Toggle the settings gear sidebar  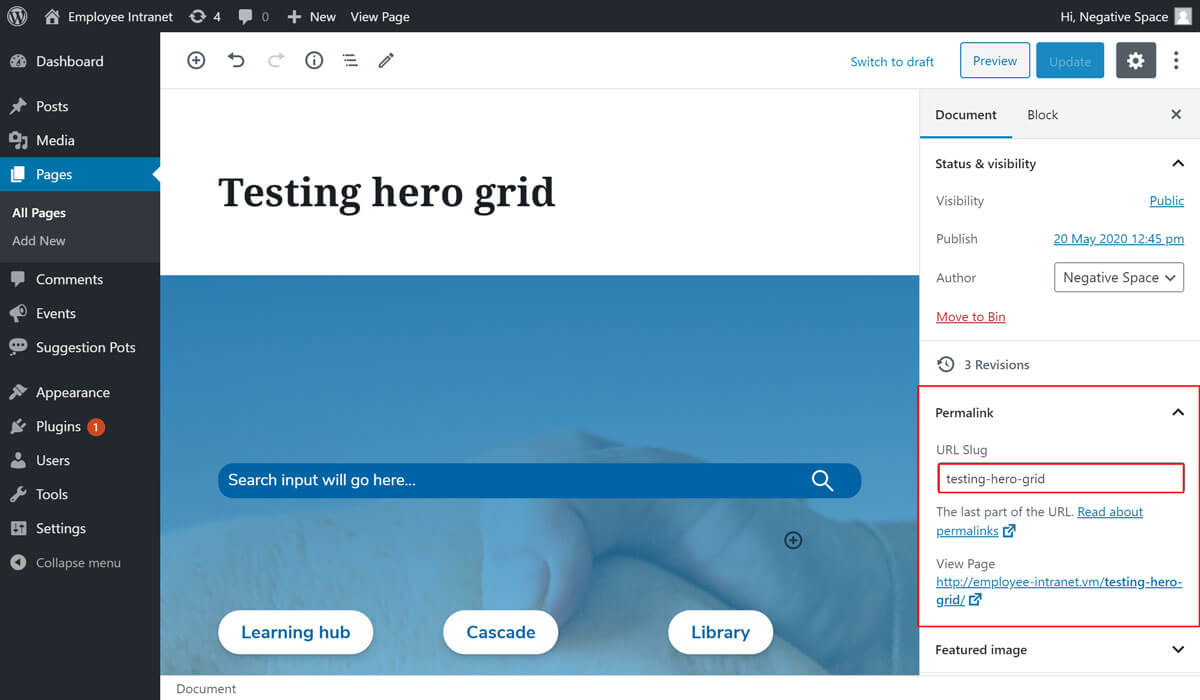pos(1135,61)
